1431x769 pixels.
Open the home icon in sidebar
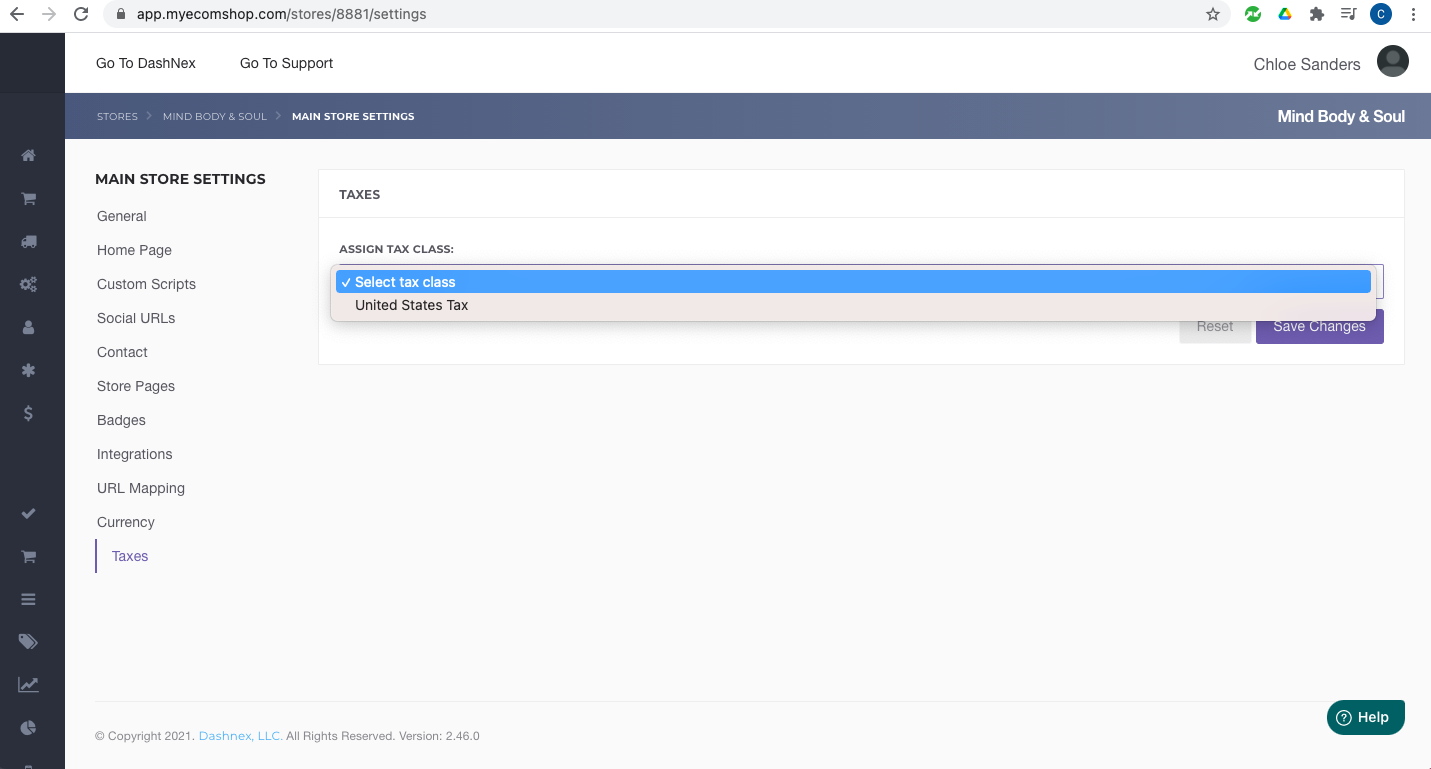pos(29,155)
